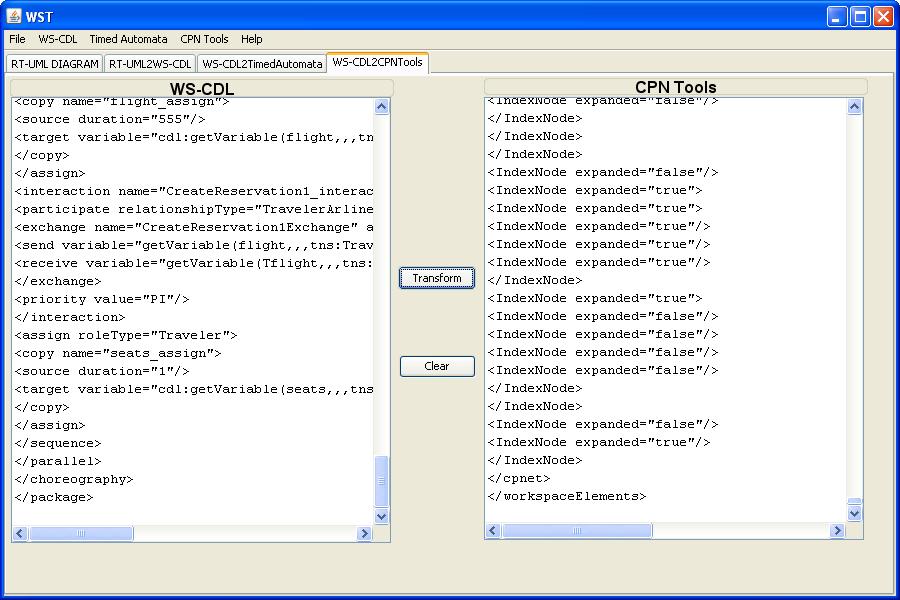The height and width of the screenshot is (600, 900).
Task: Click the '<participate relationshipType' line
Action: [x=194, y=209]
